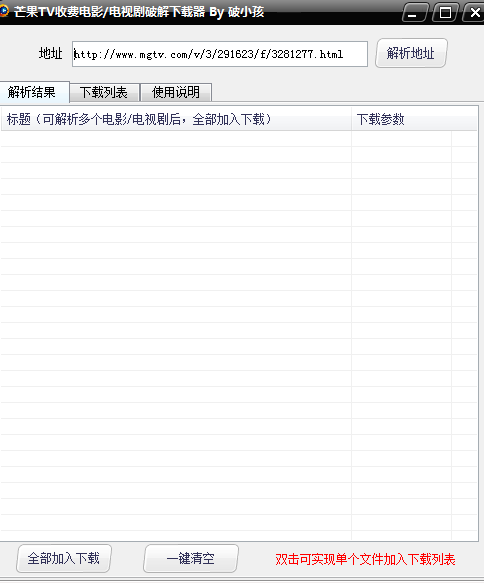Click the Mango TV app icon in title bar
The width and height of the screenshot is (484, 583).
coord(4,11)
